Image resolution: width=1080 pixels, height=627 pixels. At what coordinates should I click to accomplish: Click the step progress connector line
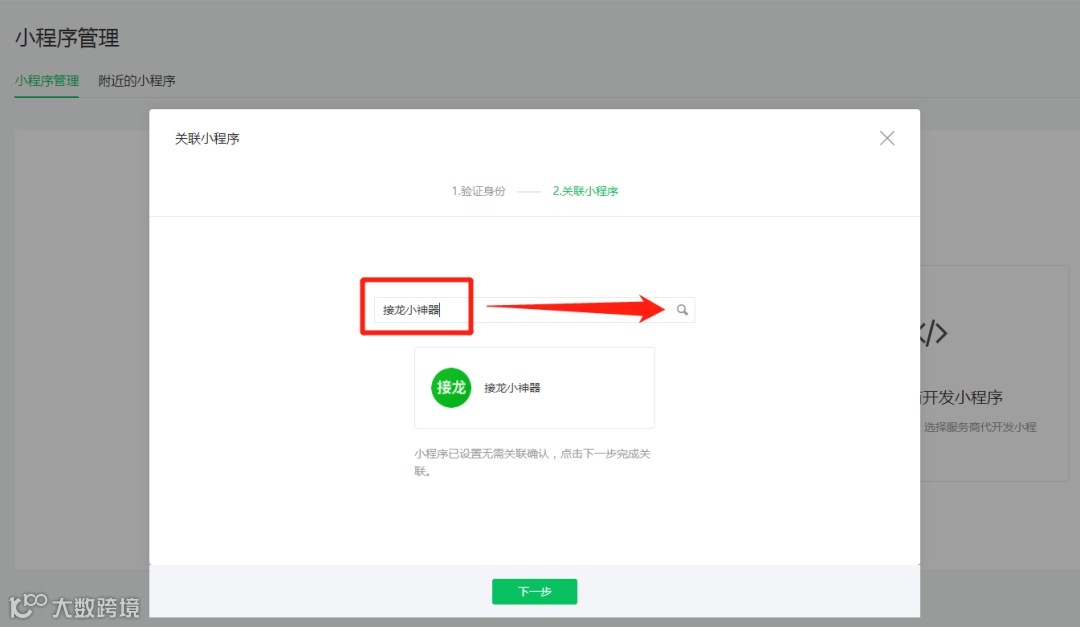(x=531, y=190)
